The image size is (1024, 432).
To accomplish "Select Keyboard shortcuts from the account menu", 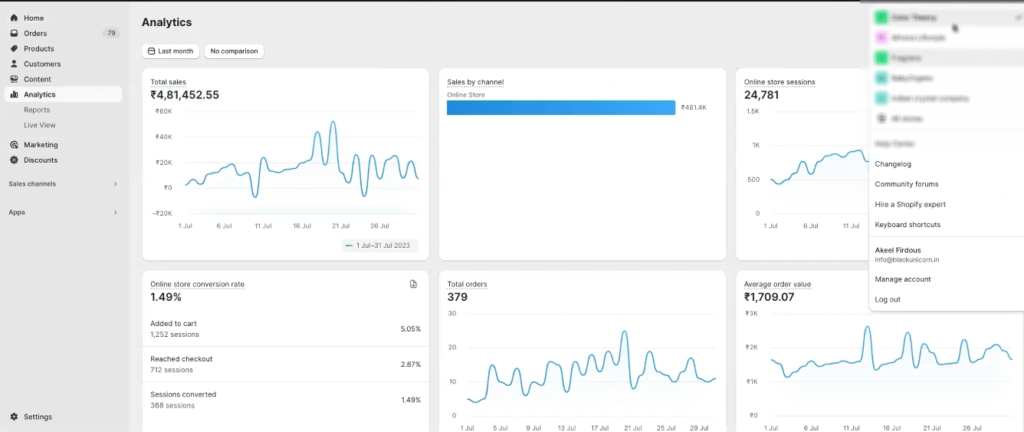I will pyautogui.click(x=907, y=225).
